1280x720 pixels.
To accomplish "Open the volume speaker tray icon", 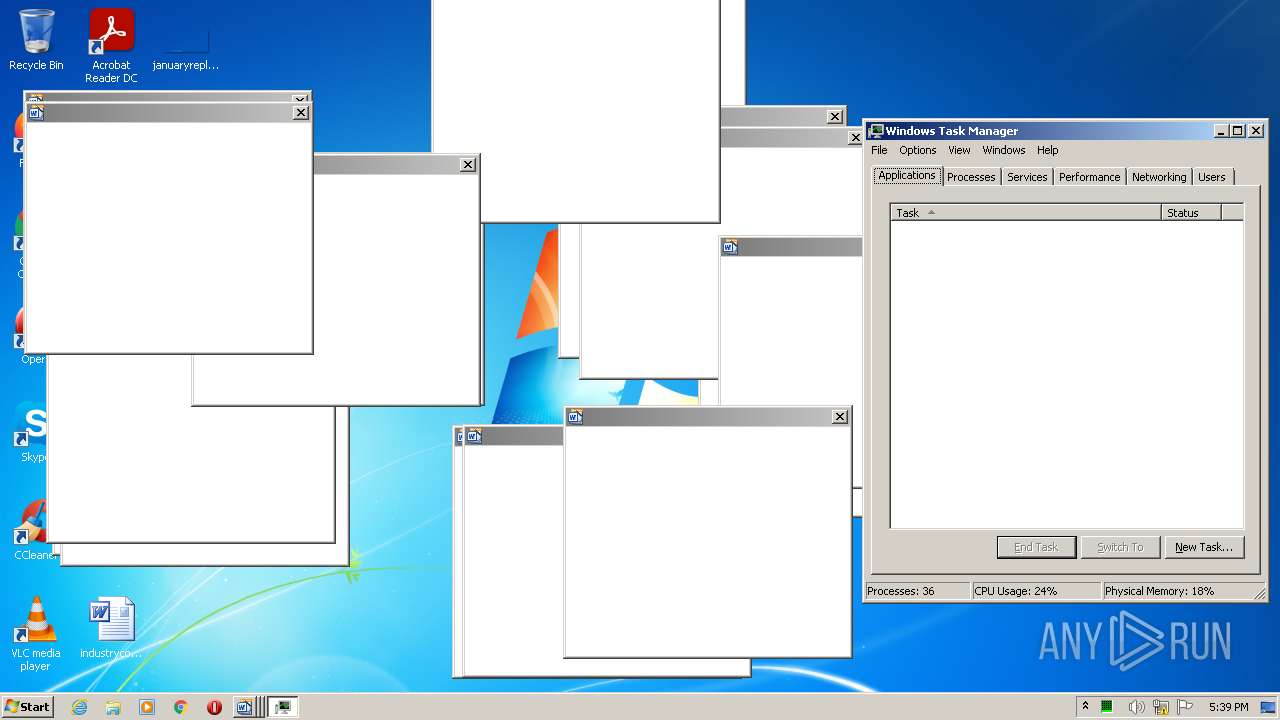I will (x=1135, y=707).
